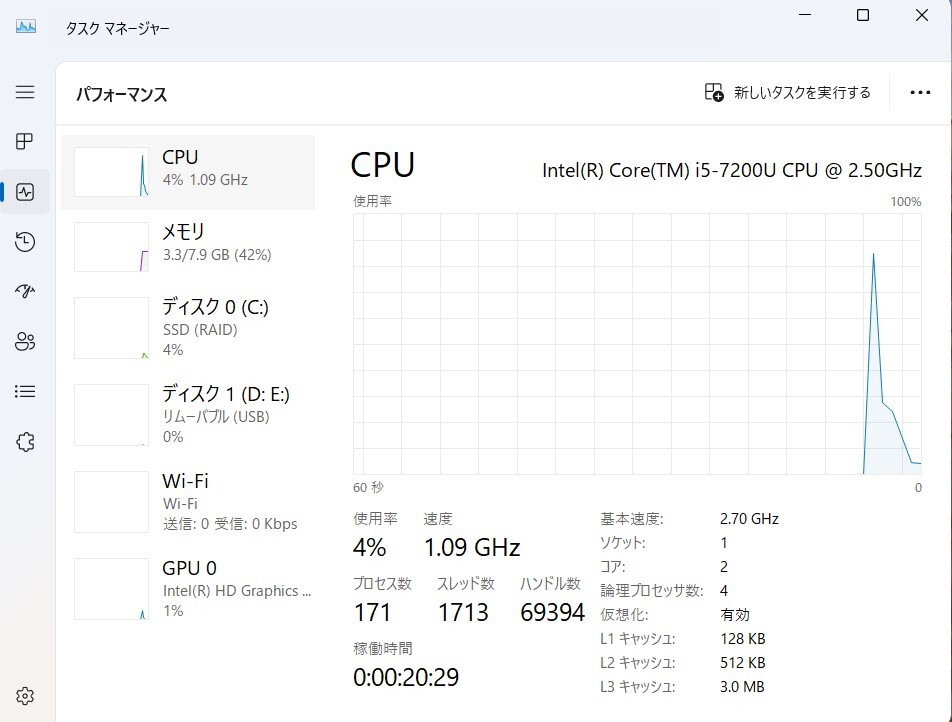Open the Details list page icon

tap(25, 392)
